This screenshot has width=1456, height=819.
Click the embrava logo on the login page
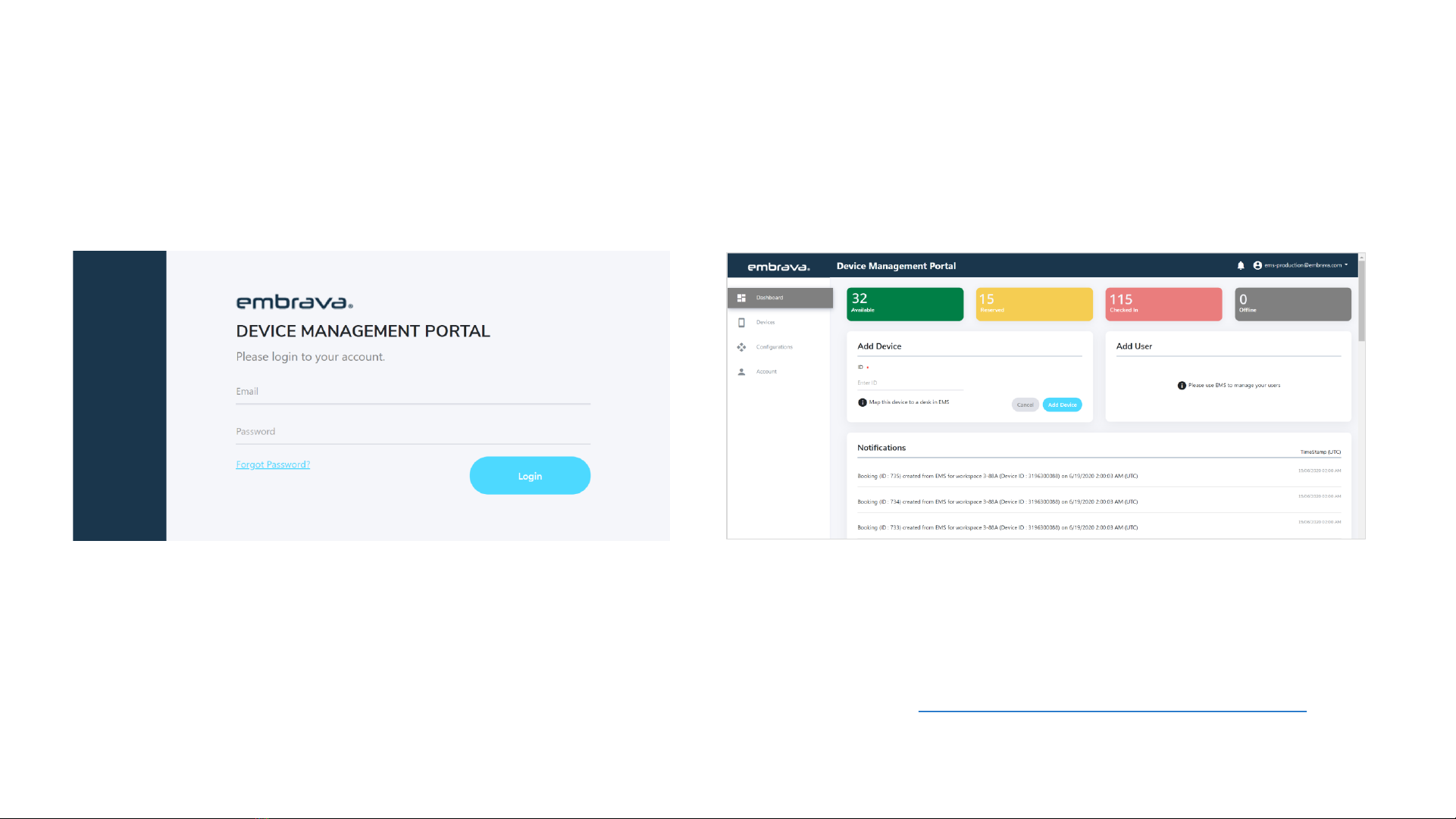295,302
